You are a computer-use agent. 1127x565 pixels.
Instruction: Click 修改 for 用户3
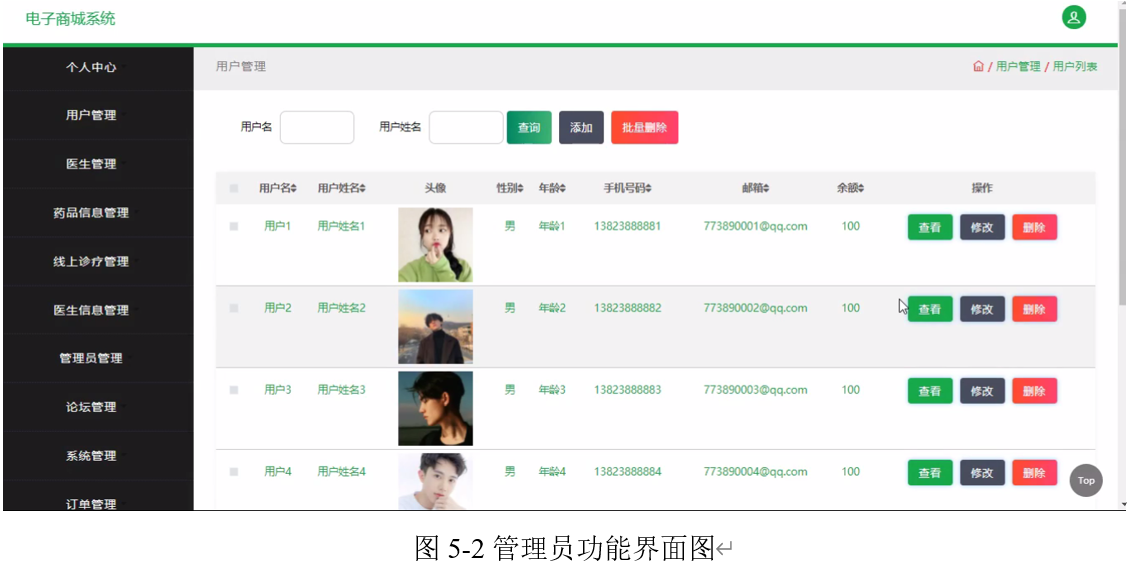pyautogui.click(x=983, y=391)
